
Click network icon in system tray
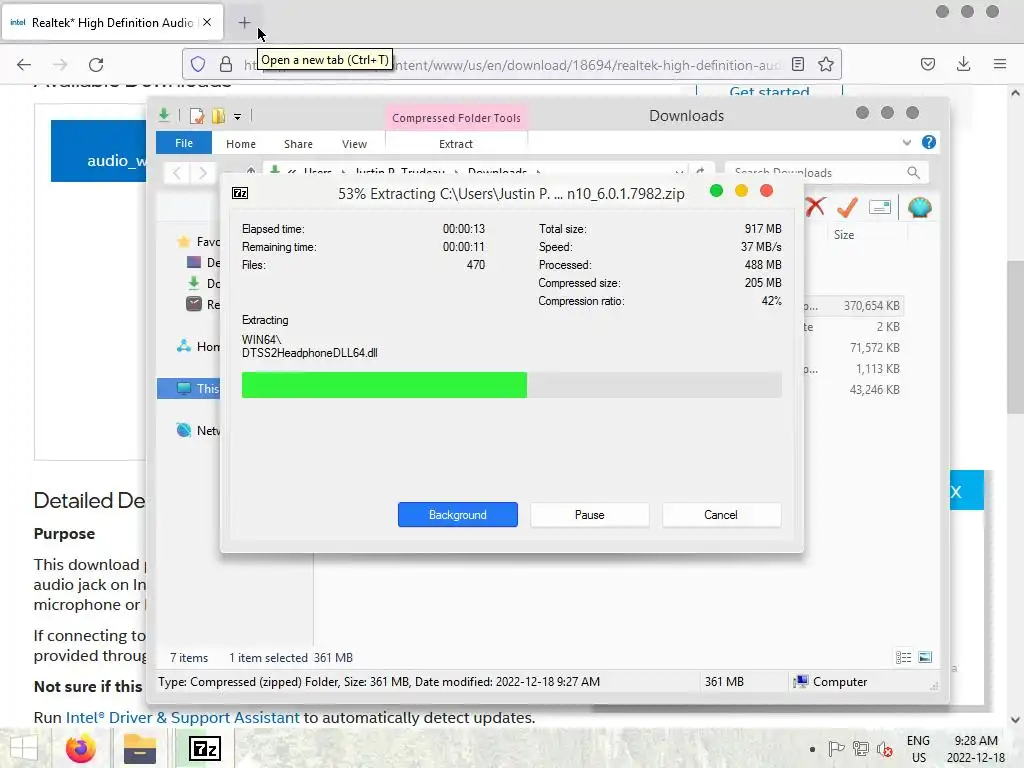[861, 749]
